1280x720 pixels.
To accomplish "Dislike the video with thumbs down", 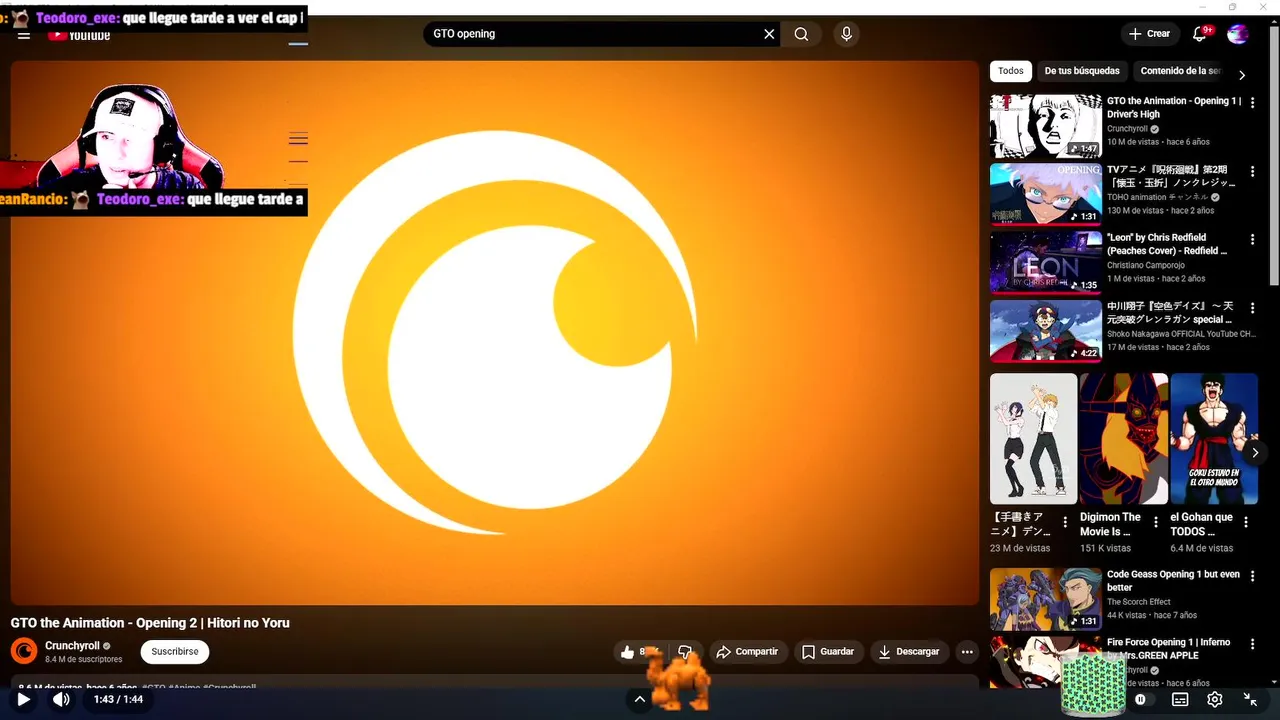I will tap(685, 652).
